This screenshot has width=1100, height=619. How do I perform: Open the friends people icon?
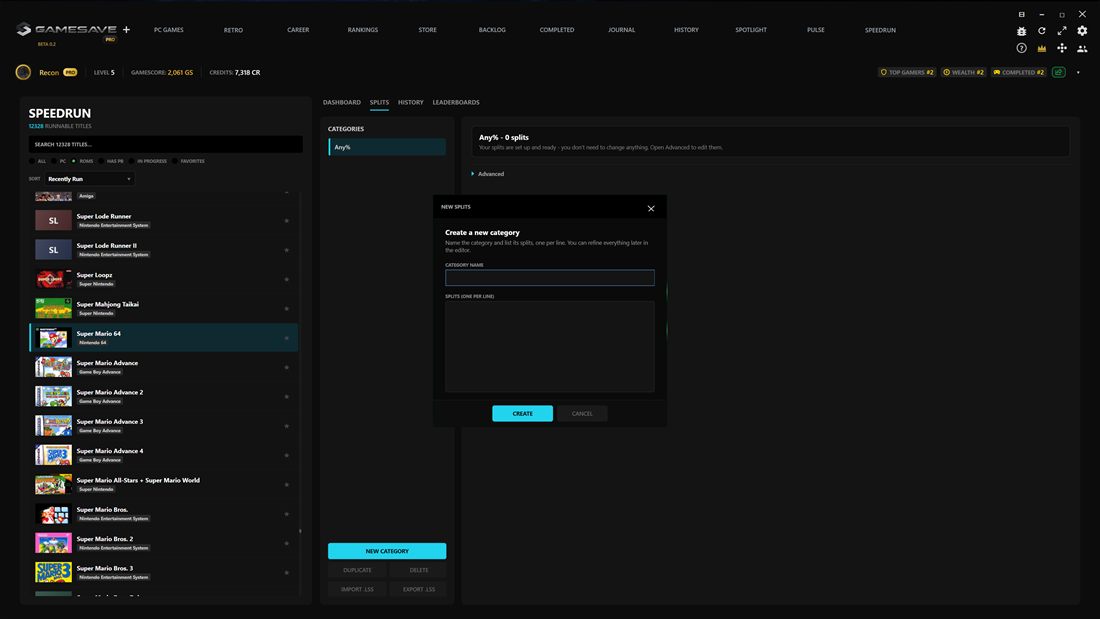[1082, 48]
